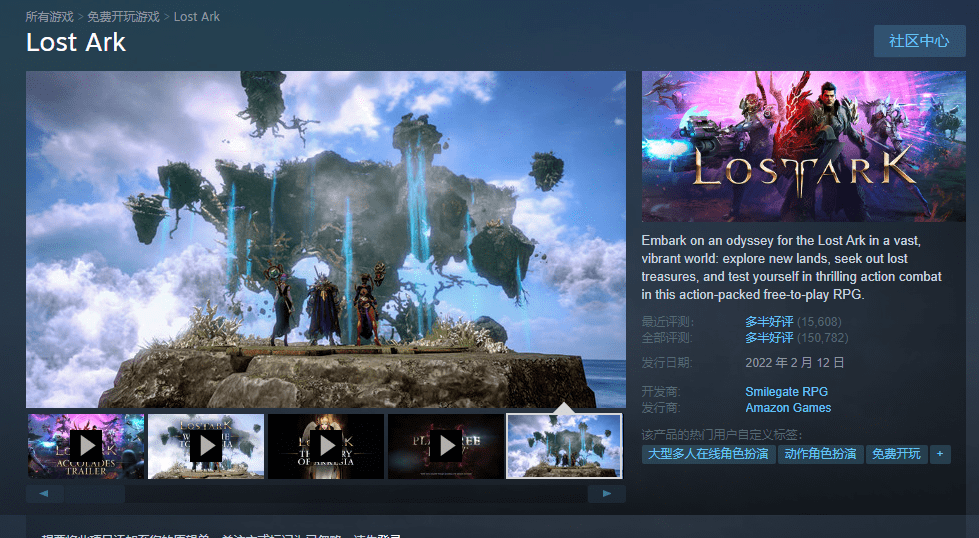Click the 开发商 label
979x538 pixels.
[x=661, y=392]
